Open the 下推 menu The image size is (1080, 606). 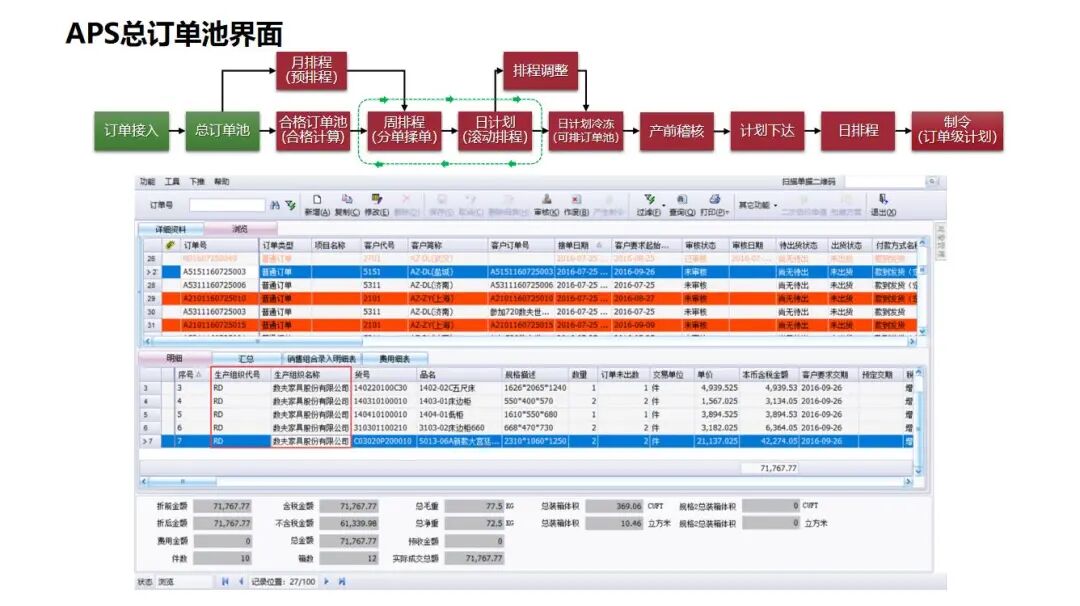point(197,182)
